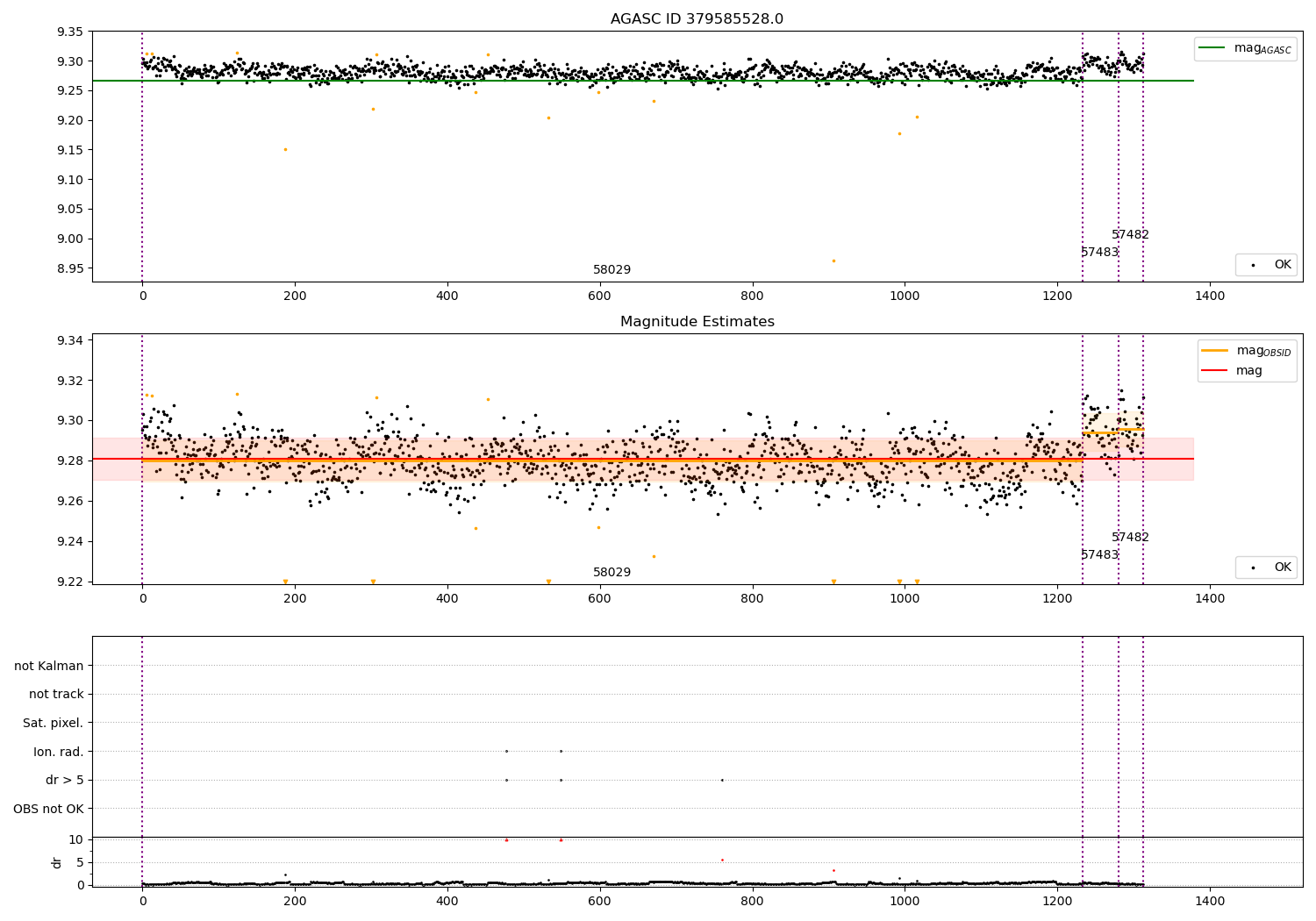Click the 9.28 y-tick on the middle plot
This screenshot has width=1316, height=921.
[69, 460]
